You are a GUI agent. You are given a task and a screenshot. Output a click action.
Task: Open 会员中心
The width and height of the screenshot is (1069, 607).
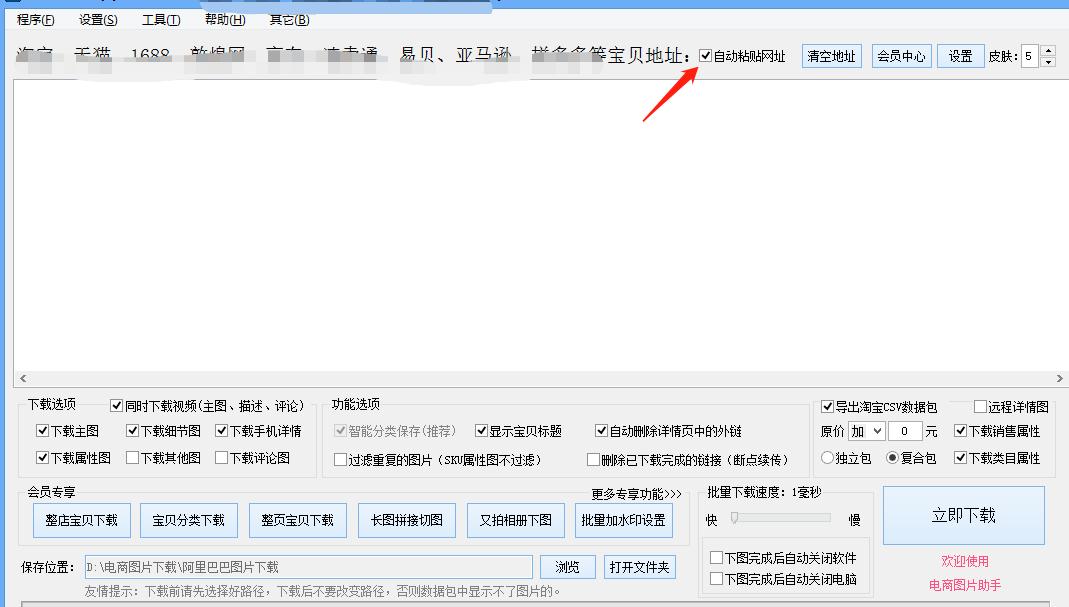(900, 56)
